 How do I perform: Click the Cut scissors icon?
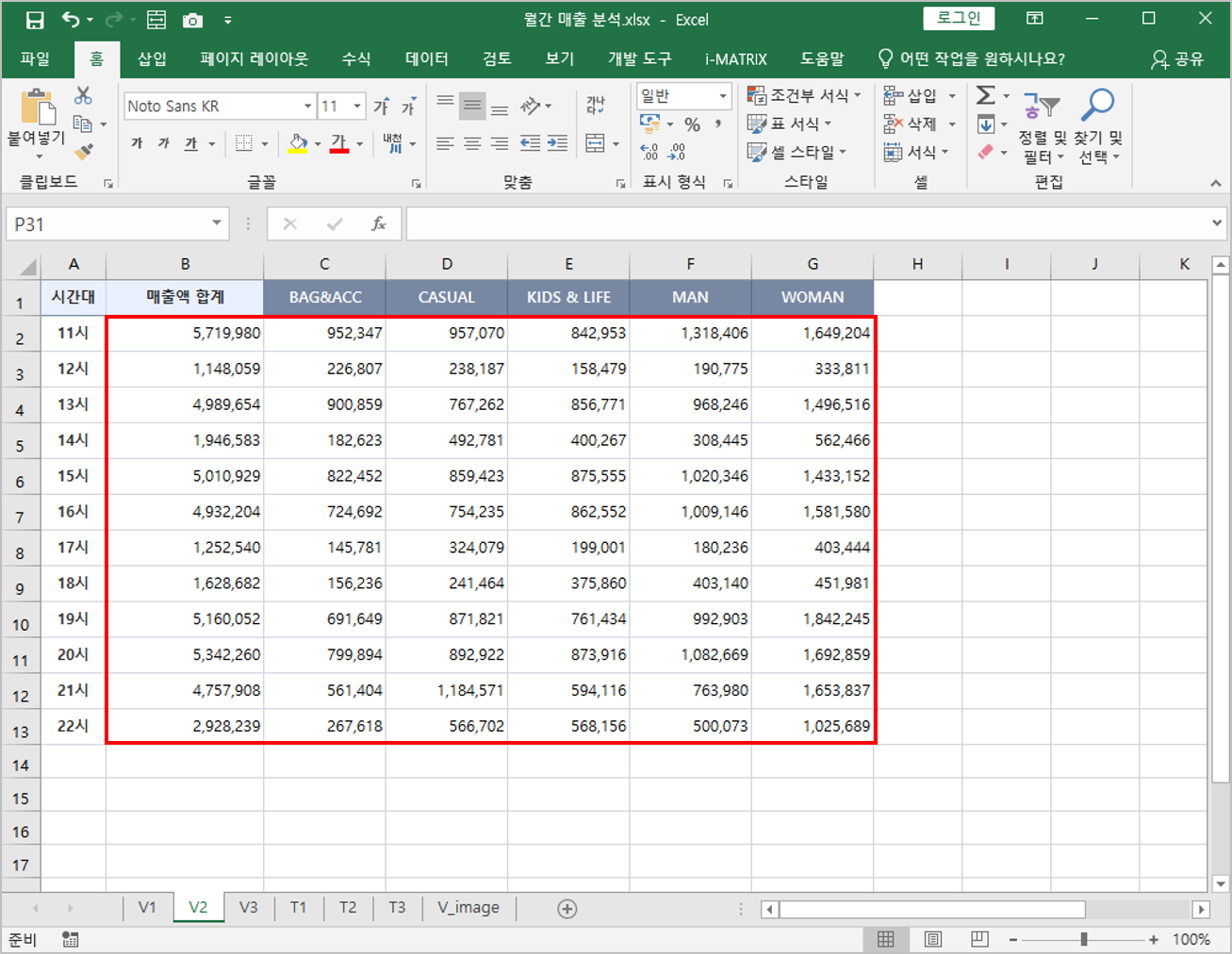click(83, 95)
